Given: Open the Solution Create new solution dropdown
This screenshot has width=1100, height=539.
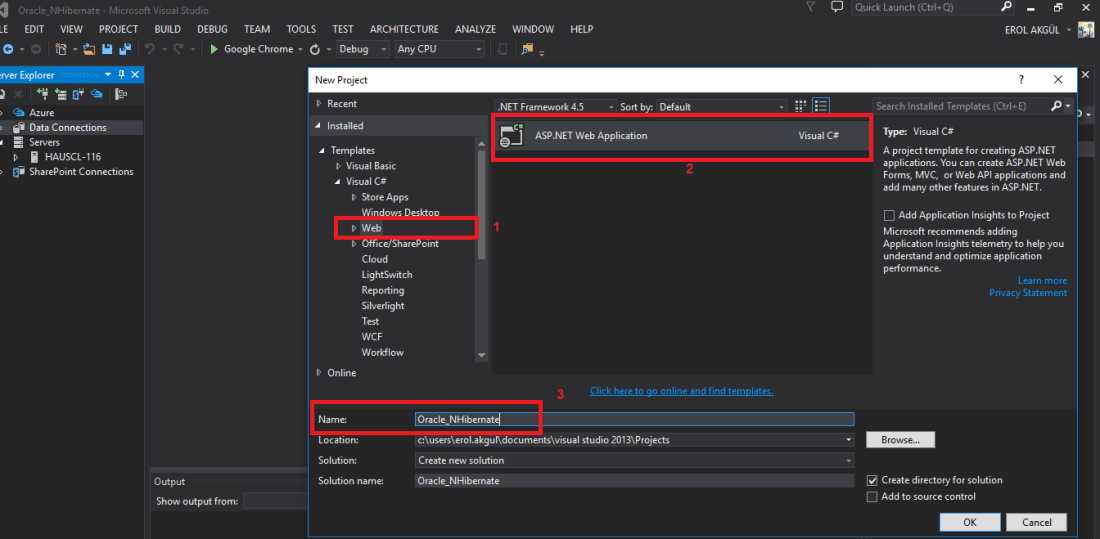Looking at the screenshot, I should tap(850, 460).
